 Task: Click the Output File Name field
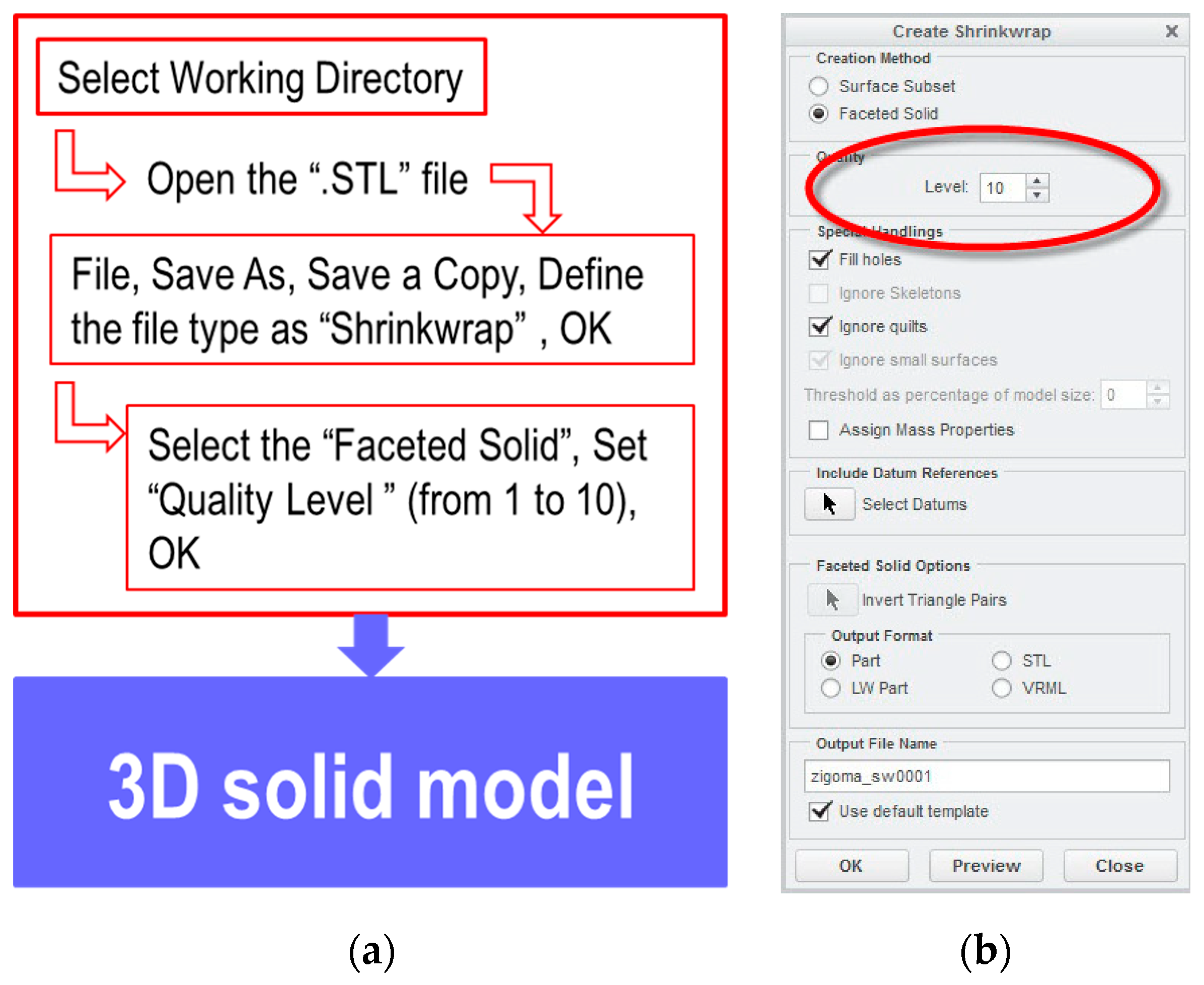pyautogui.click(x=986, y=776)
